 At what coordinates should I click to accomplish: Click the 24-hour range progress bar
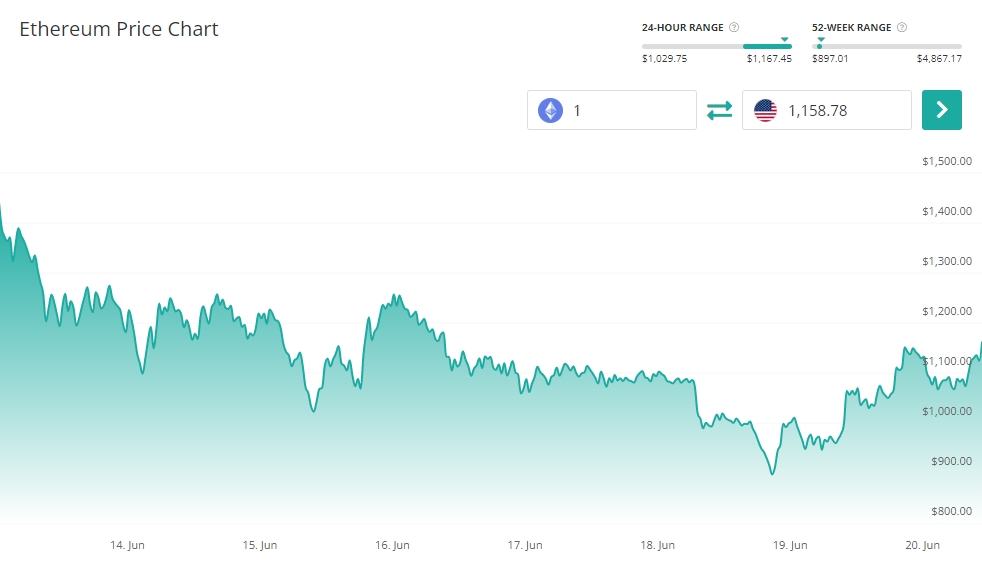pyautogui.click(x=717, y=46)
